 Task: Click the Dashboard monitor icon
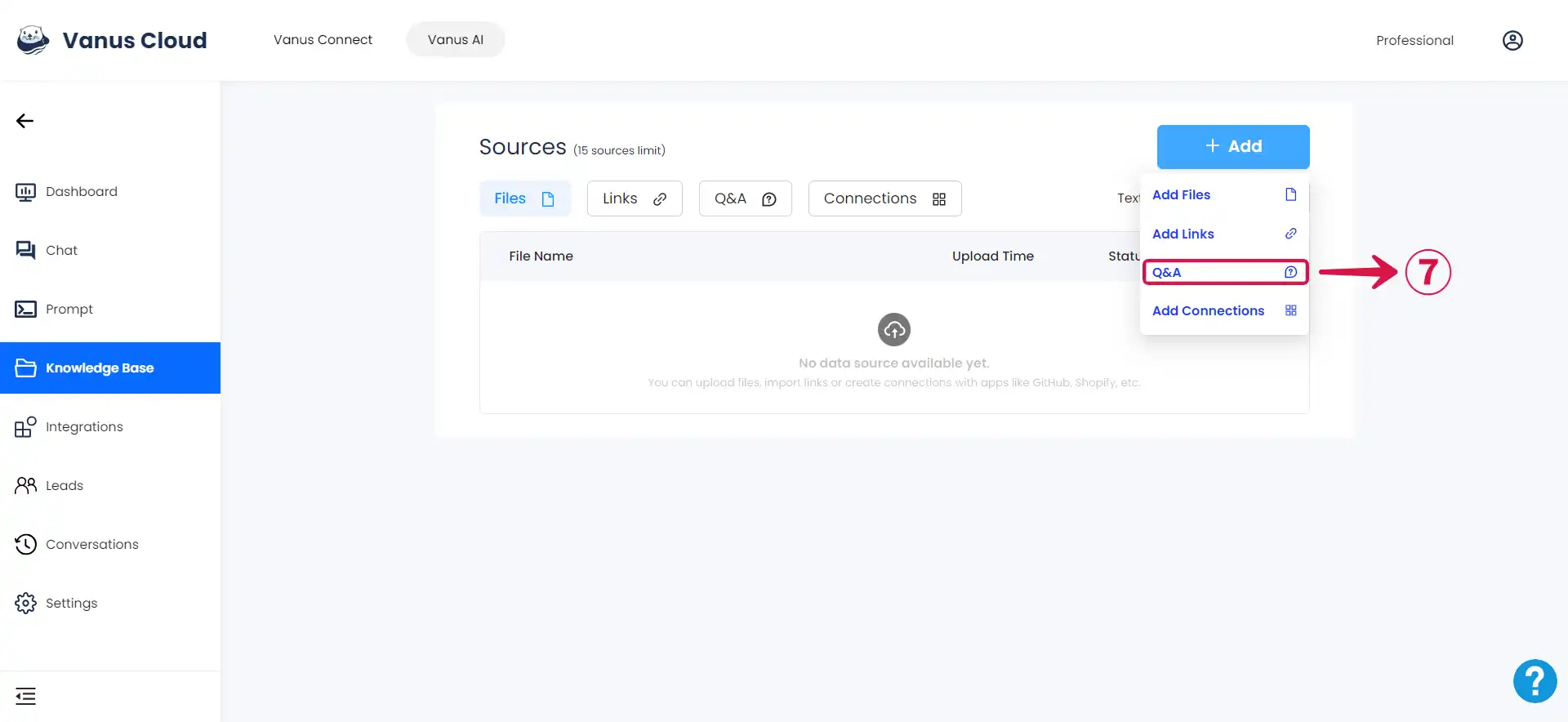(x=25, y=192)
